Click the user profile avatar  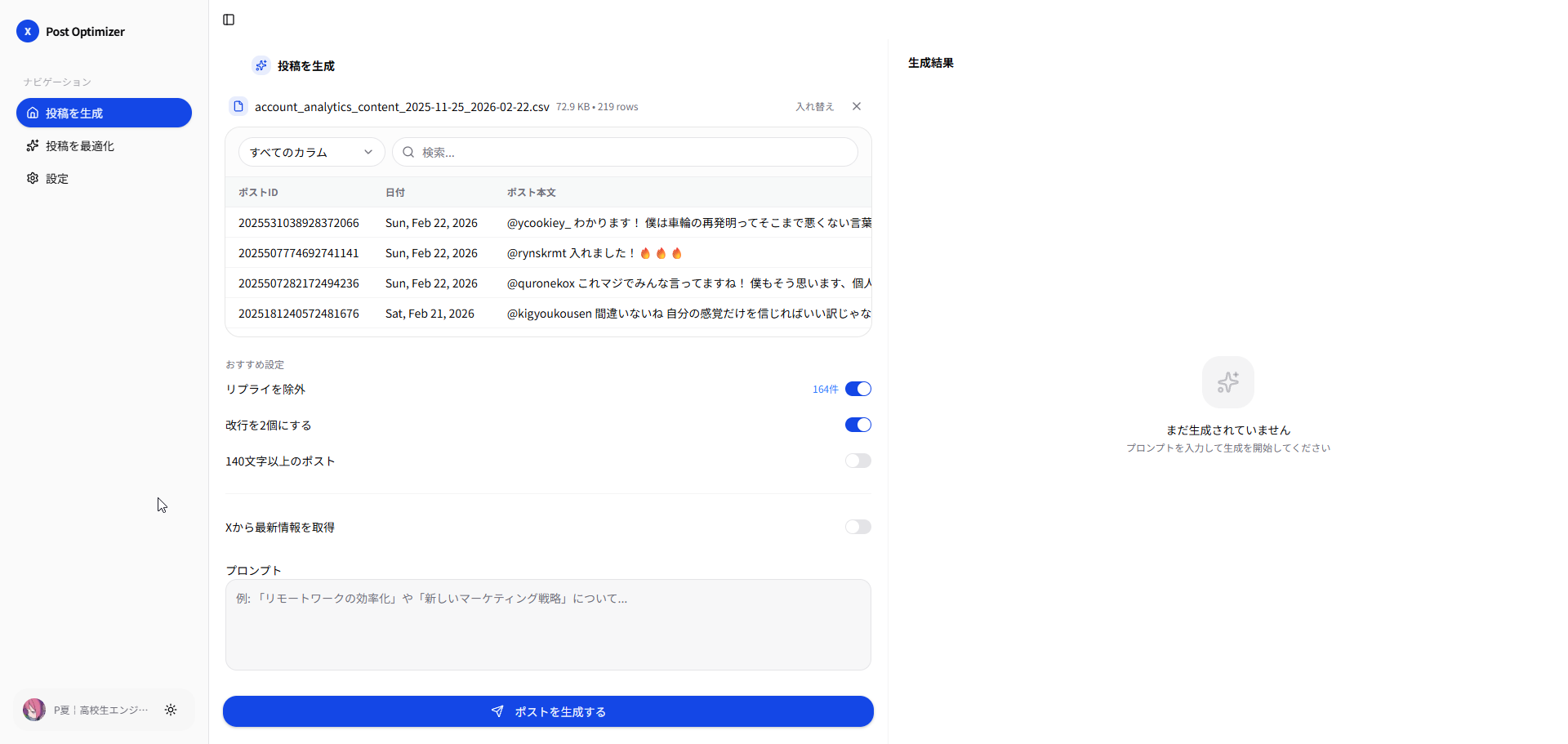coord(34,710)
